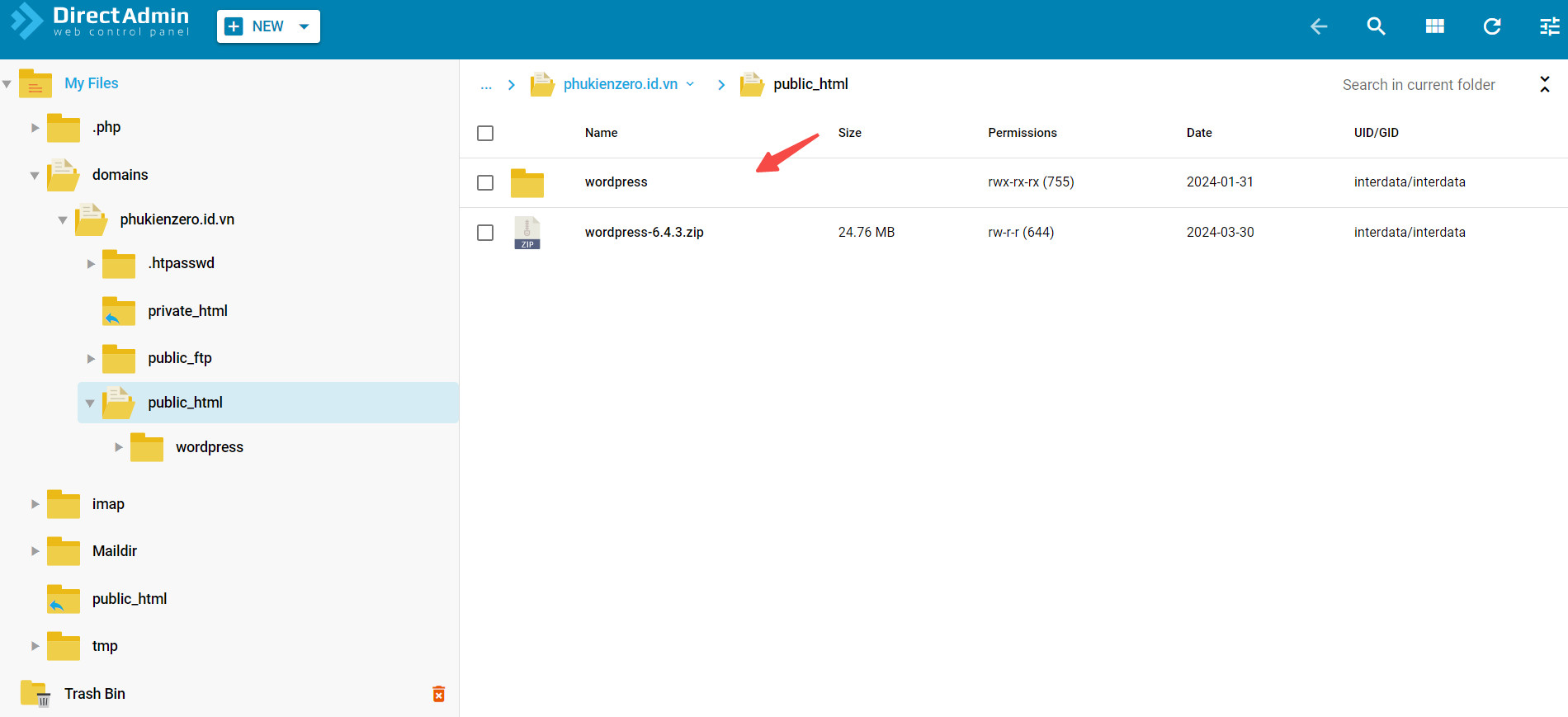Click the public_ftp folder icon
The image size is (1568, 717).
pyautogui.click(x=119, y=359)
